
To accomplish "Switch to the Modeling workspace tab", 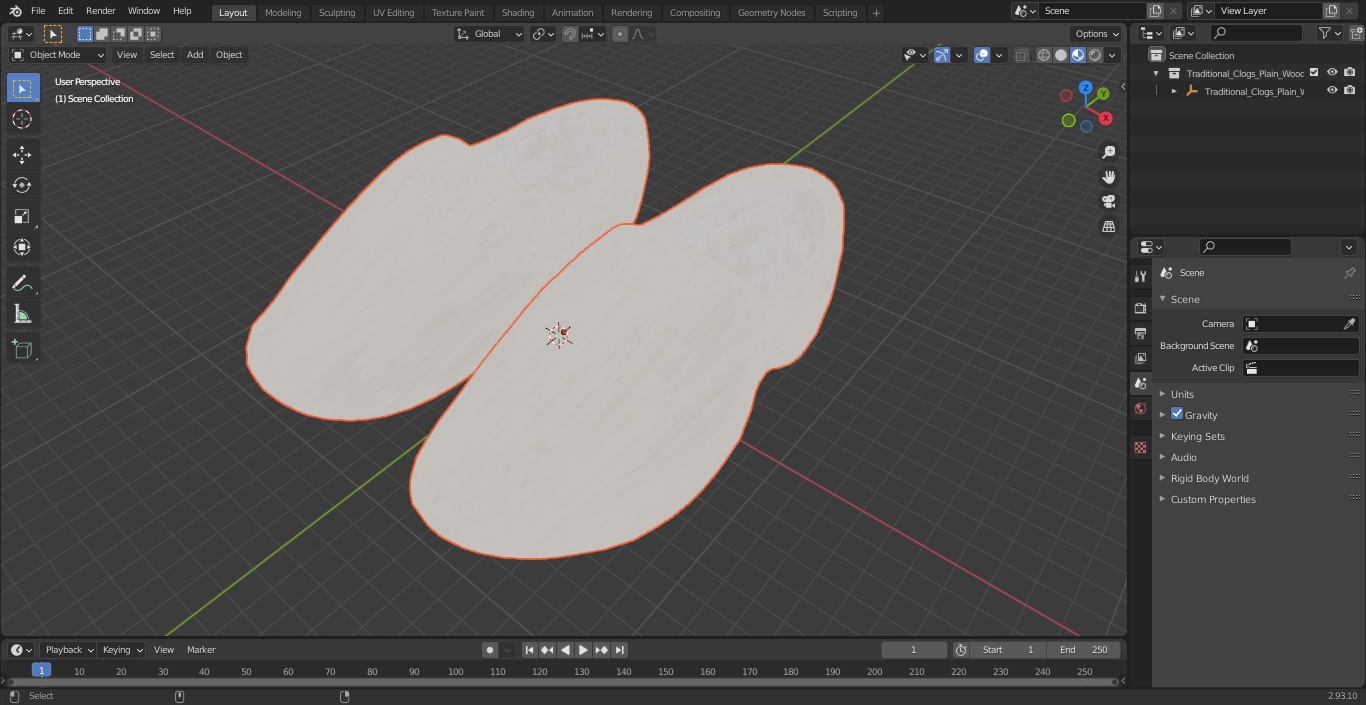I will click(283, 12).
